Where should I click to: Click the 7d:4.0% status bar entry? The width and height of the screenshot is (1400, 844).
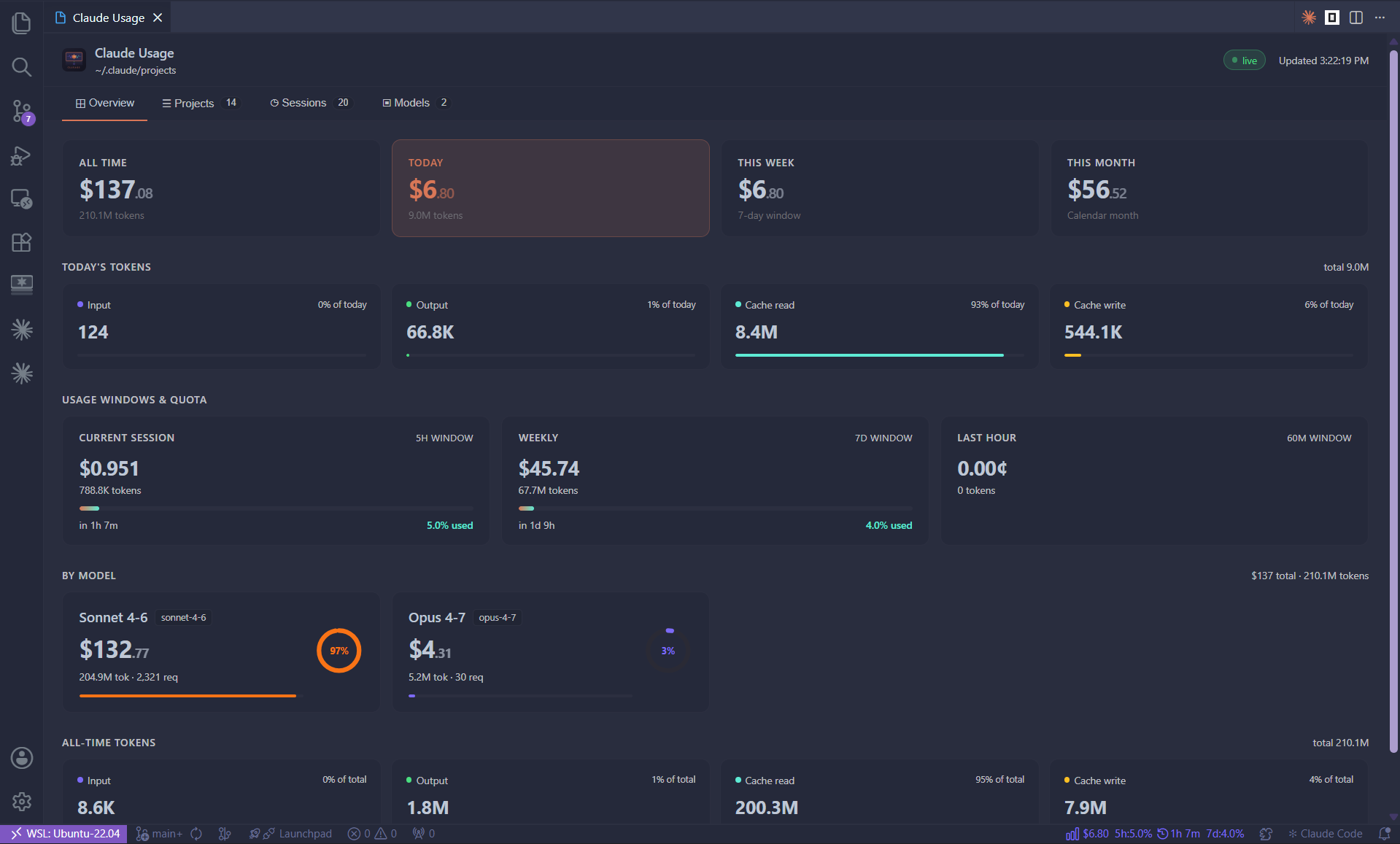tap(1225, 834)
